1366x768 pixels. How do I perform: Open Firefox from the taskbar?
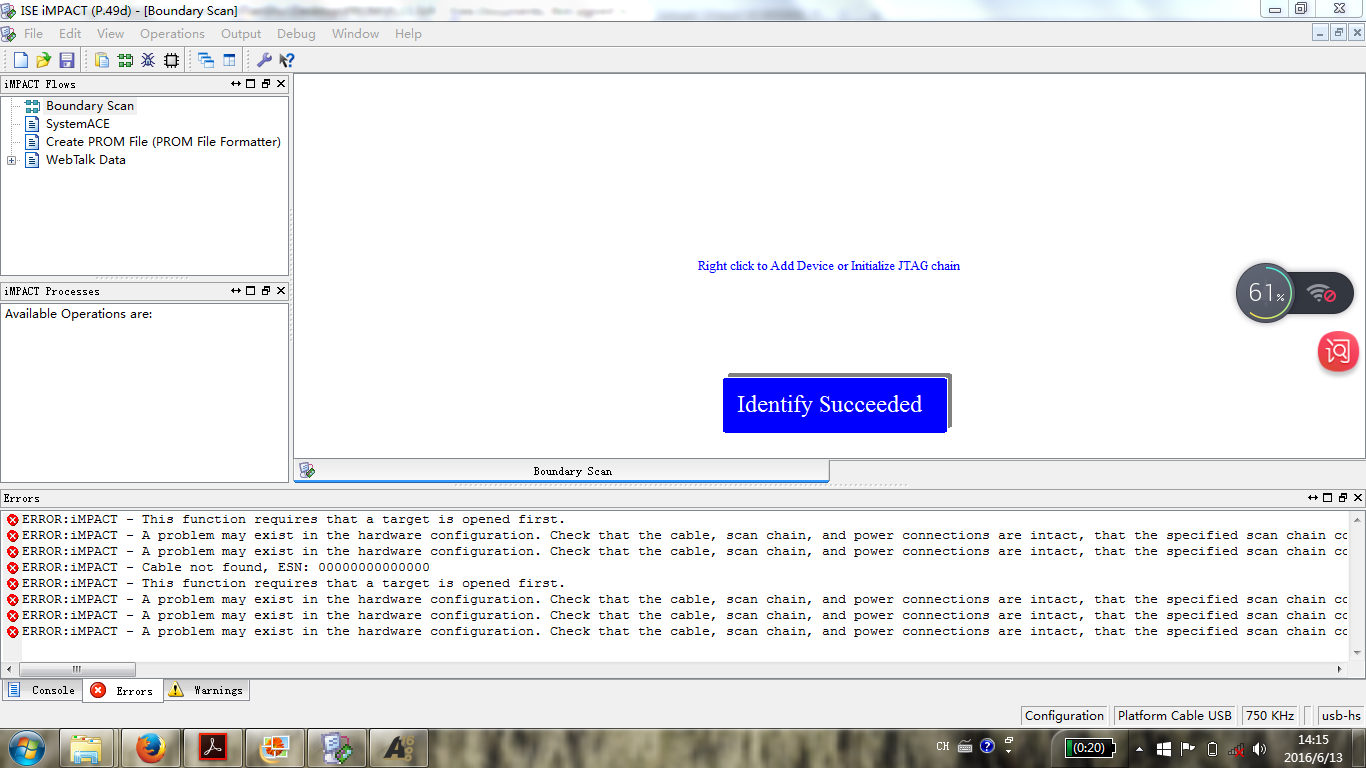[x=150, y=748]
